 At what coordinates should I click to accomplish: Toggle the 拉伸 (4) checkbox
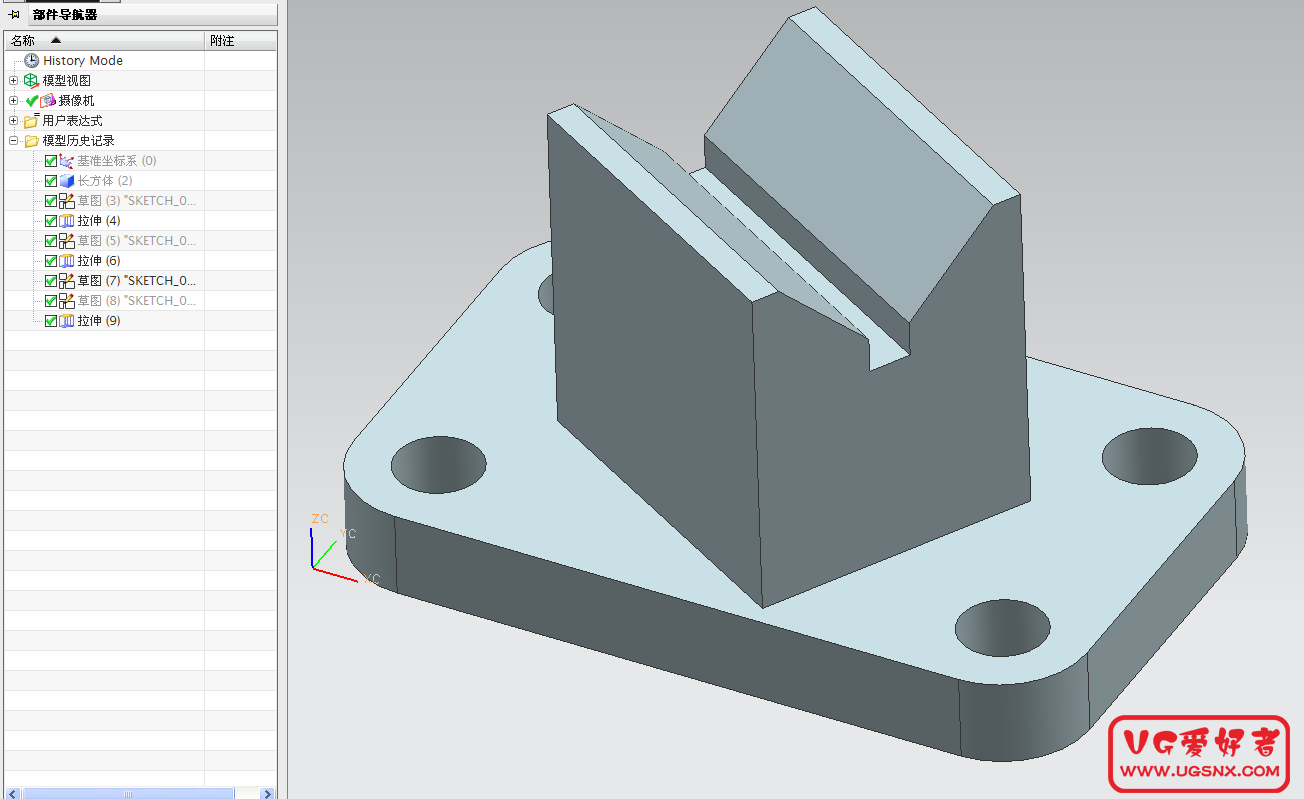pos(51,221)
